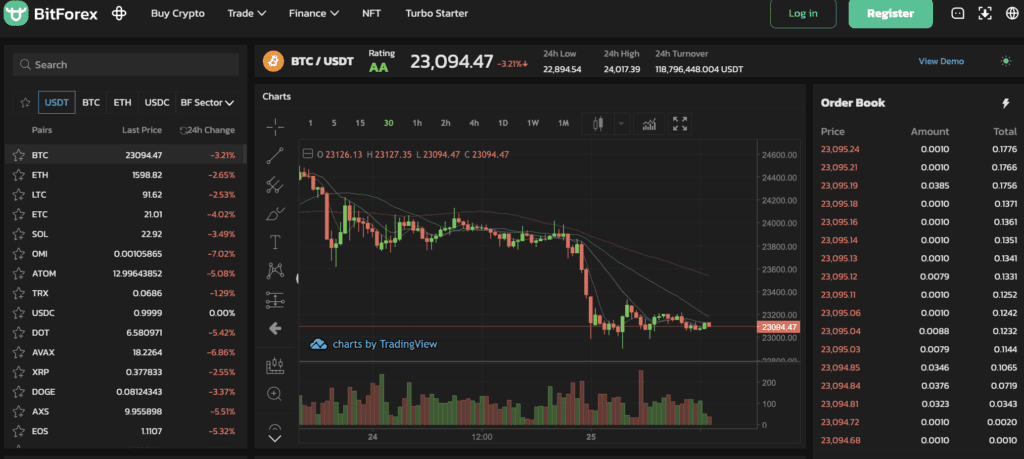
Task: Select the AVAX pair row
Action: click(x=124, y=353)
